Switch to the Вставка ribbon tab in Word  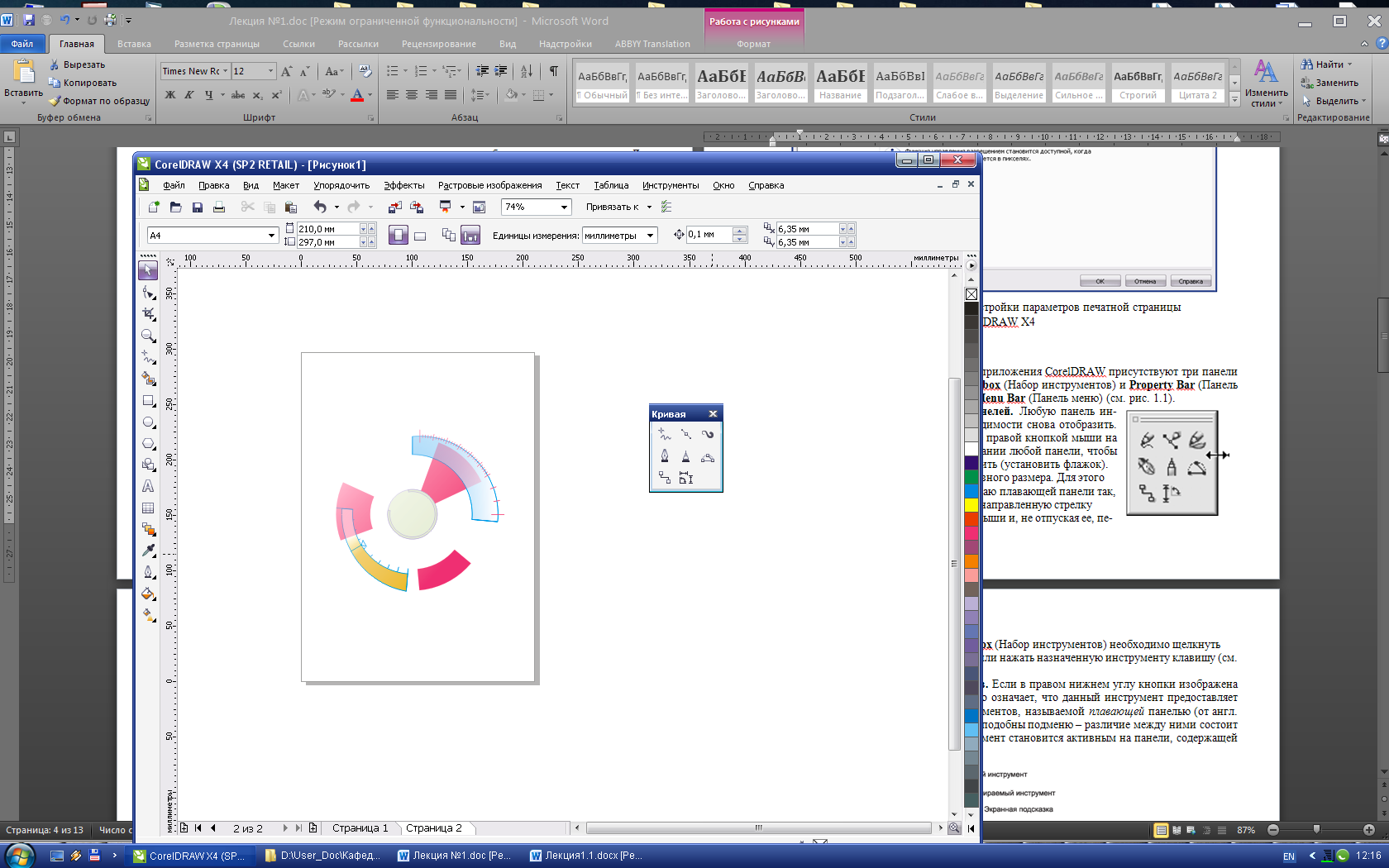tap(134, 44)
